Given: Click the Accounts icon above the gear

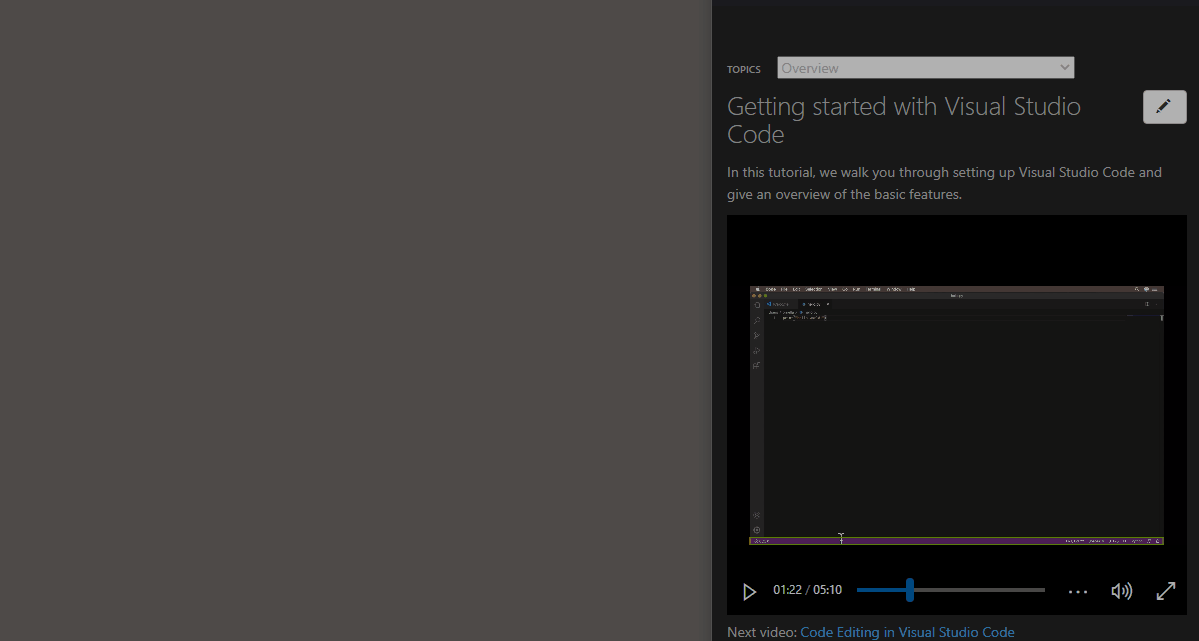Looking at the screenshot, I should click(756, 516).
